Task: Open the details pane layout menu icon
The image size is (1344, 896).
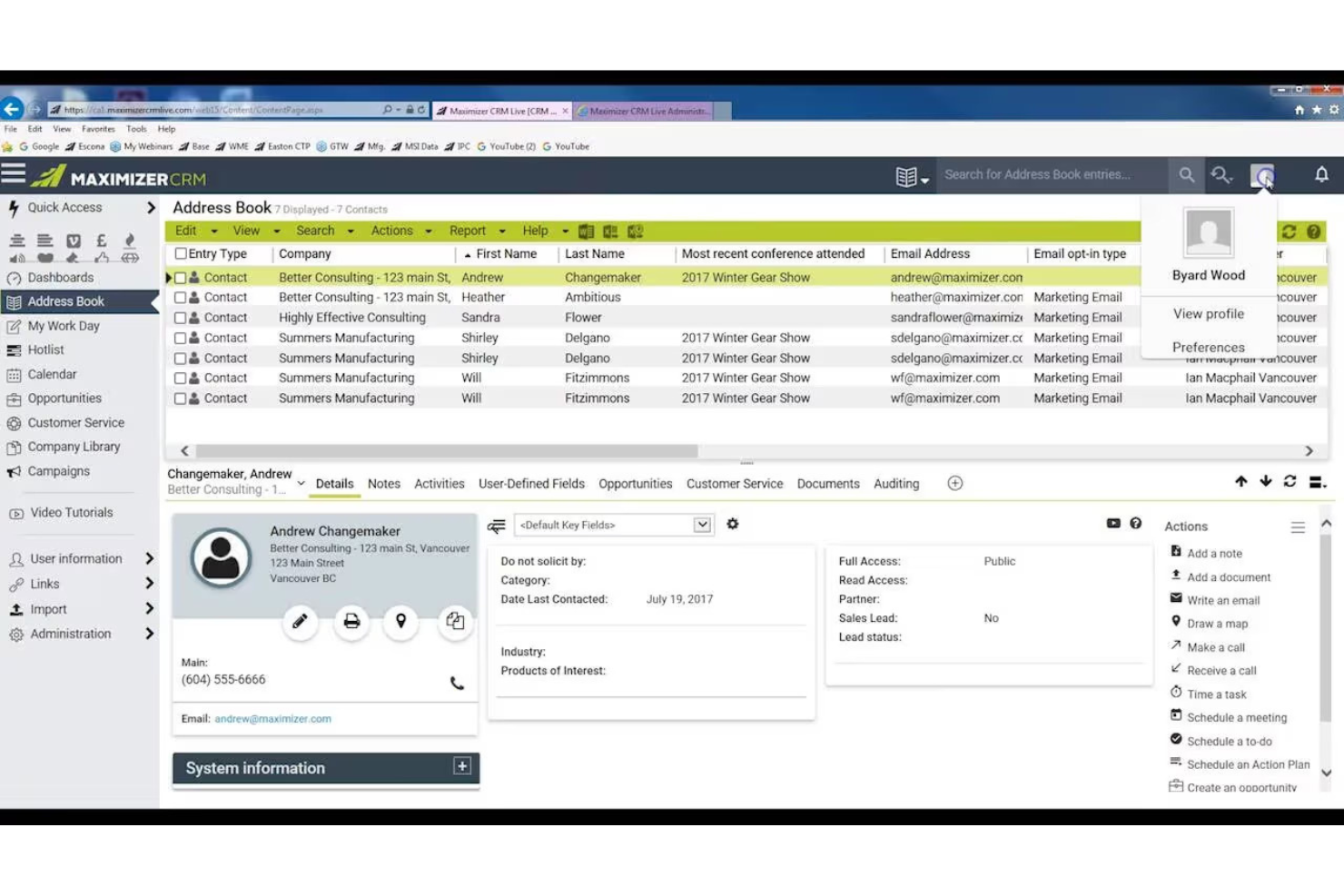Action: tap(1318, 482)
